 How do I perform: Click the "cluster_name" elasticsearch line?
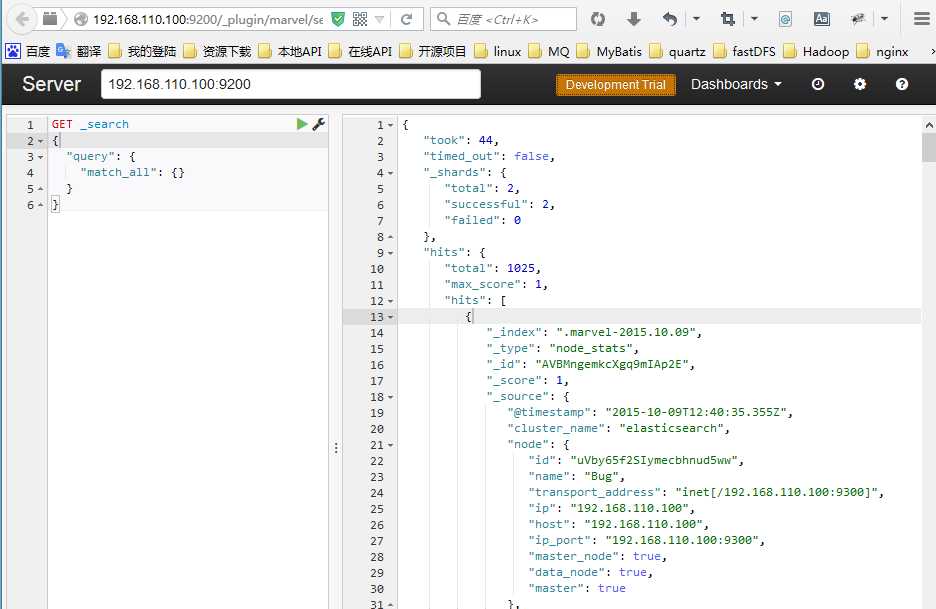tap(618, 429)
